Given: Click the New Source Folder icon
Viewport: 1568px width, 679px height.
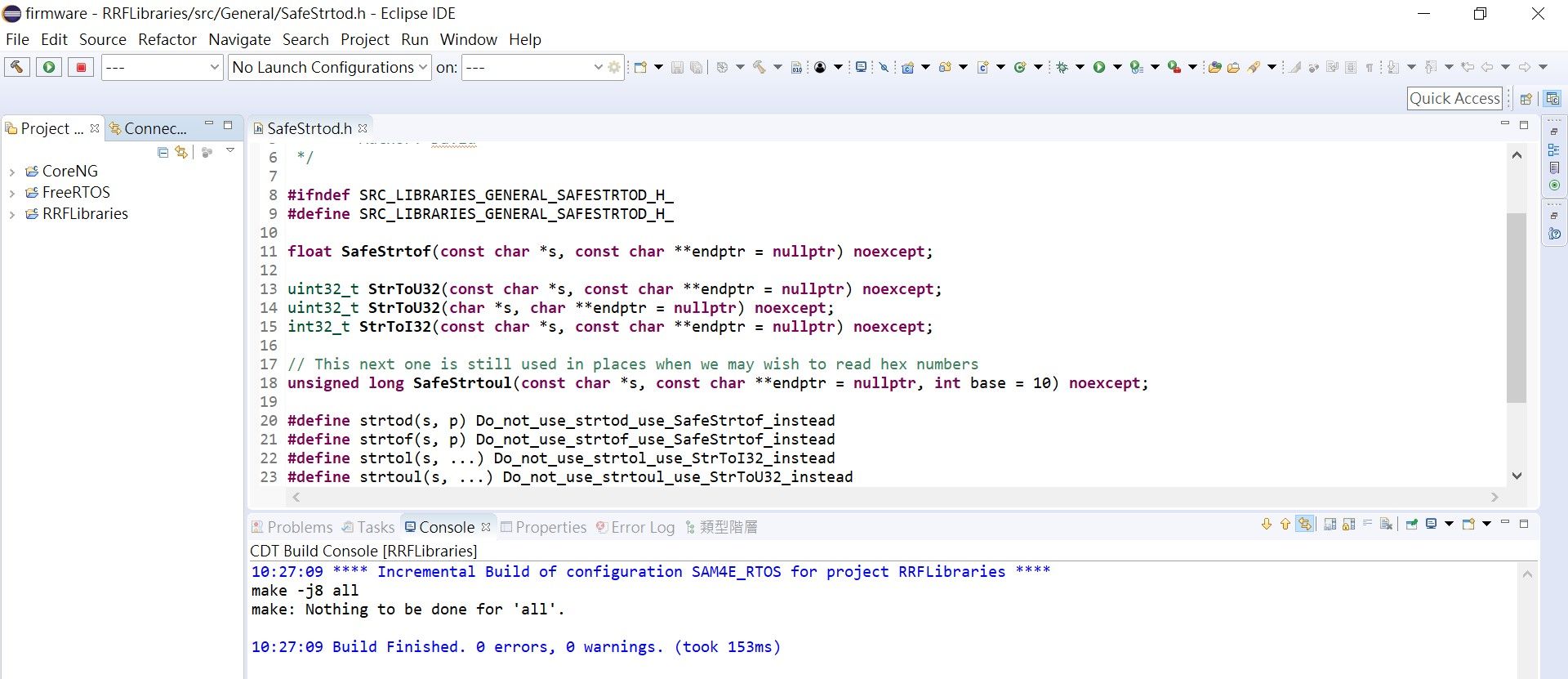Looking at the screenshot, I should [945, 67].
